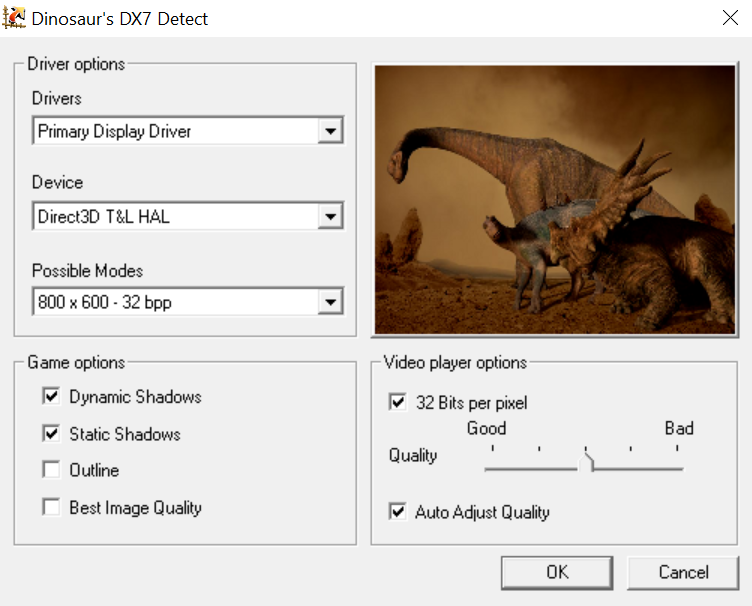Enable the Outline checkbox
Viewport: 752px width, 606px height.
51,470
